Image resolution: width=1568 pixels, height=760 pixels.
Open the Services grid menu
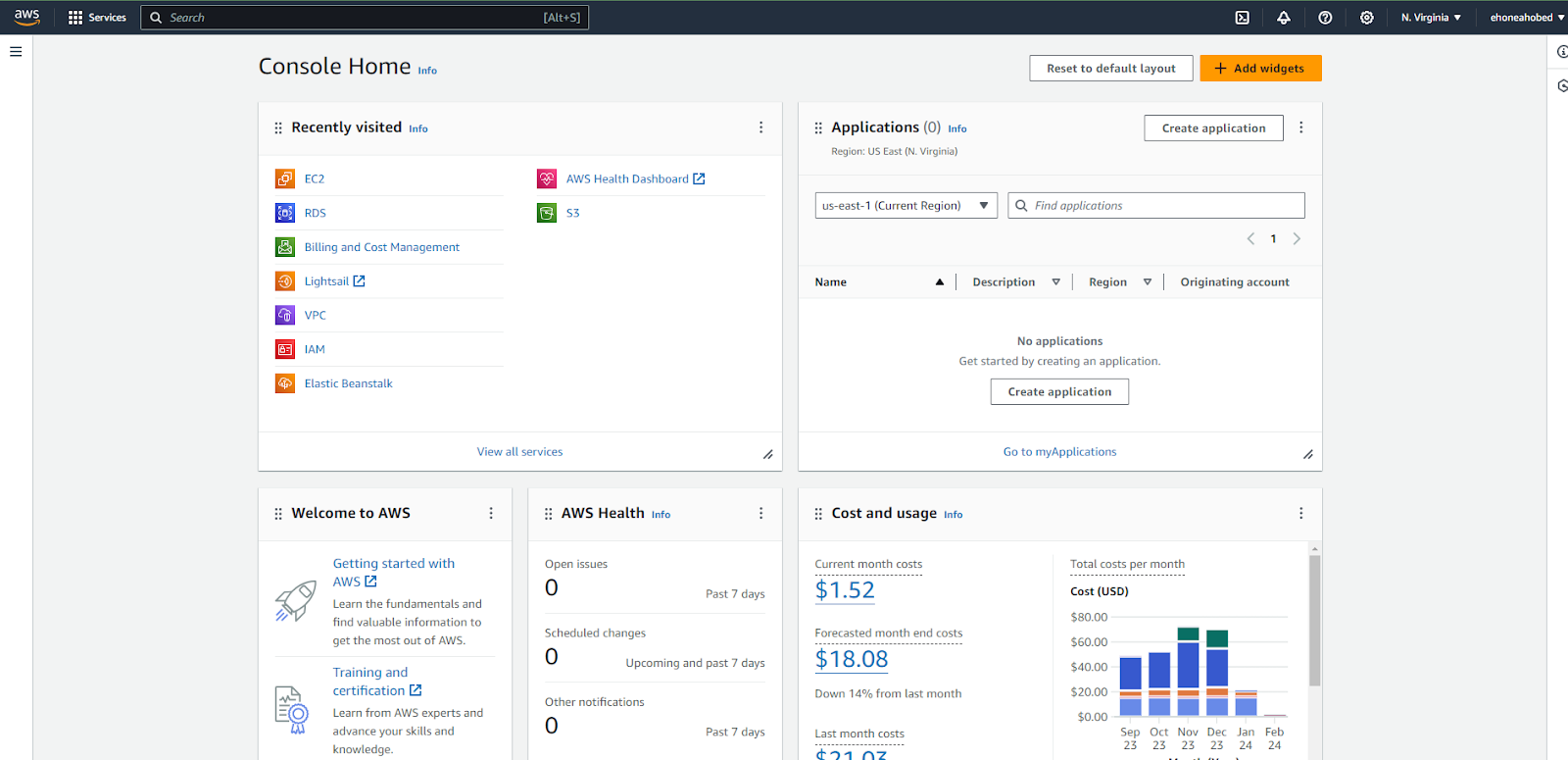pos(97,18)
